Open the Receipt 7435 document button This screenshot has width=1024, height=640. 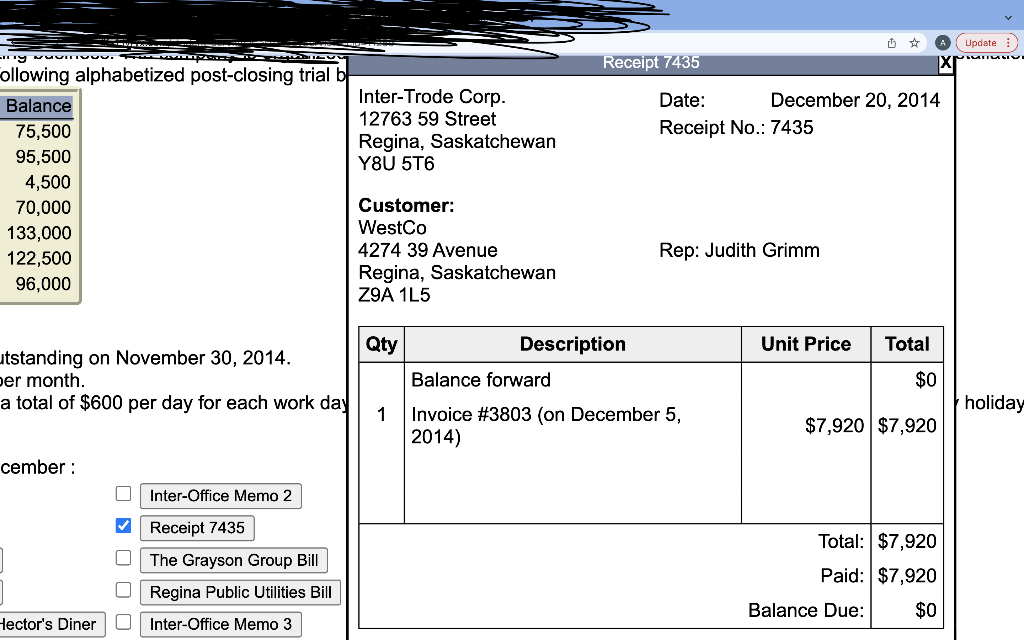(197, 527)
